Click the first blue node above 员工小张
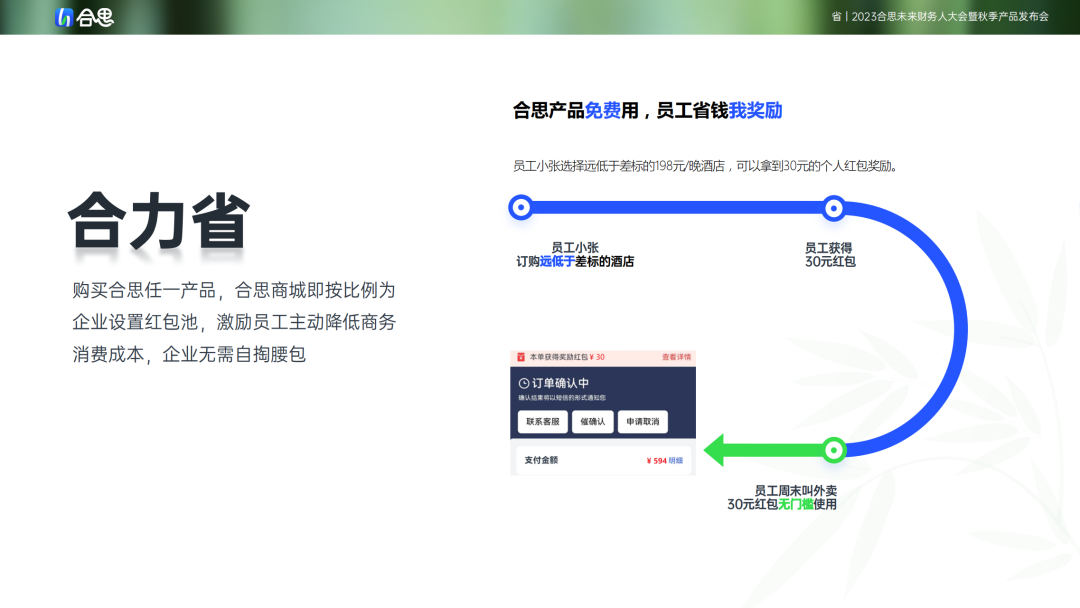 (521, 207)
